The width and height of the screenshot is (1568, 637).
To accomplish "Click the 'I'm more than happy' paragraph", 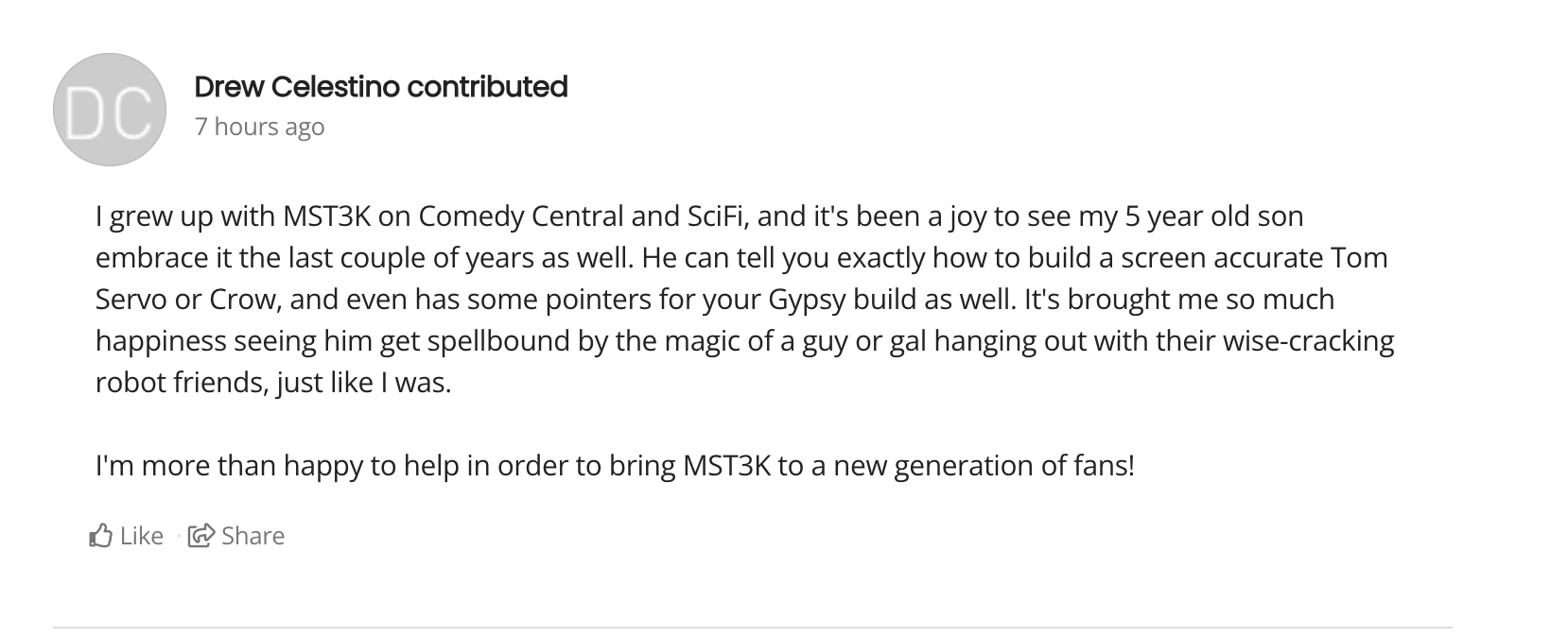I will tap(615, 466).
